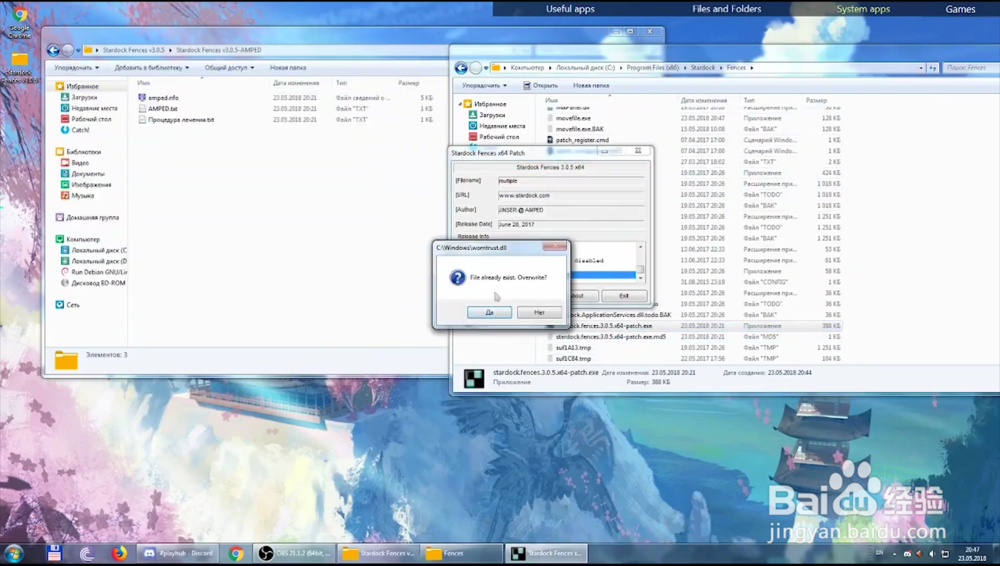Open Загрузки in AMPED window sidebar
The height and width of the screenshot is (566, 1000).
pos(84,97)
